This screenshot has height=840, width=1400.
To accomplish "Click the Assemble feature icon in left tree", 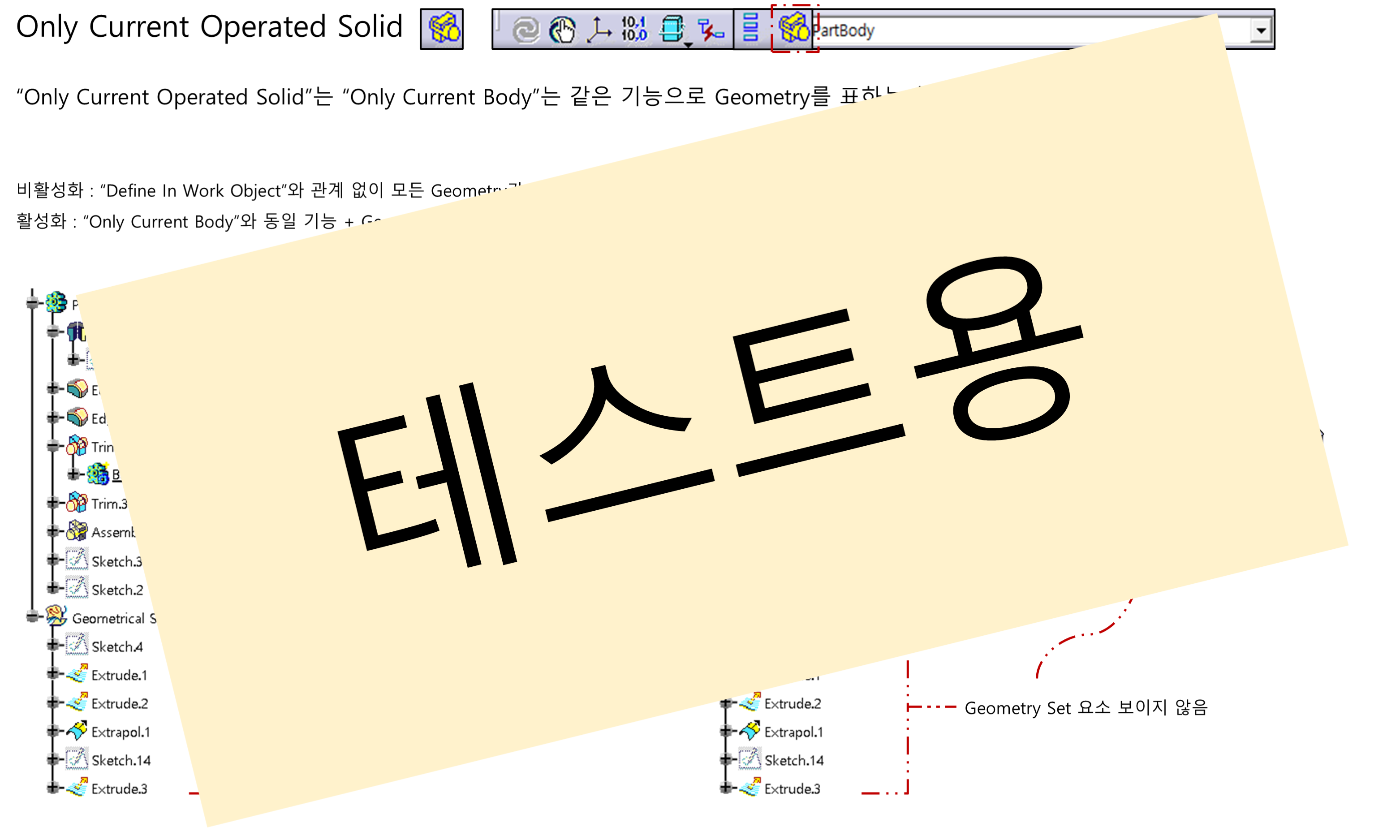I will tap(77, 531).
